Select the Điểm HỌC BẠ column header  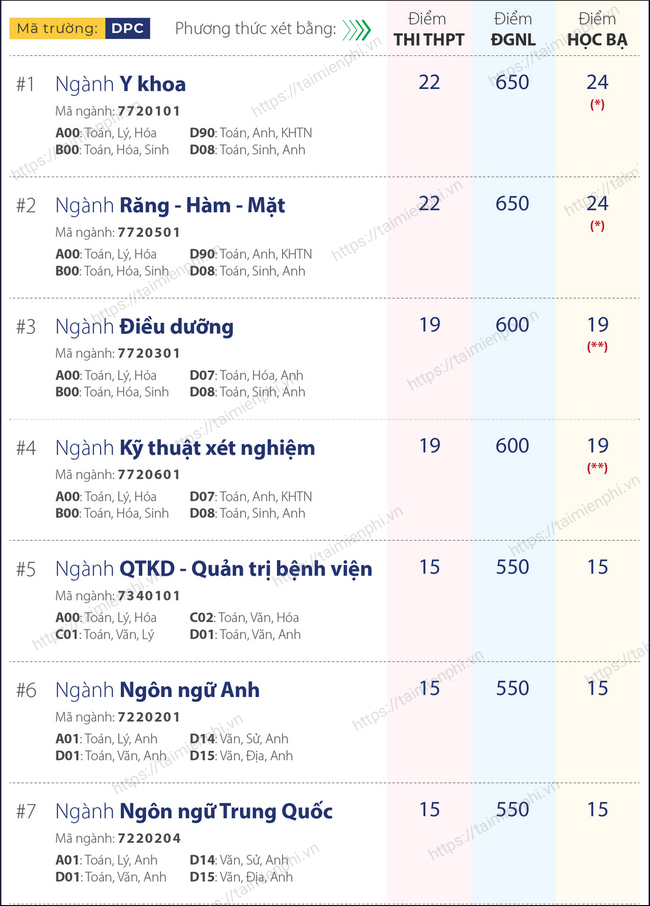pos(597,29)
